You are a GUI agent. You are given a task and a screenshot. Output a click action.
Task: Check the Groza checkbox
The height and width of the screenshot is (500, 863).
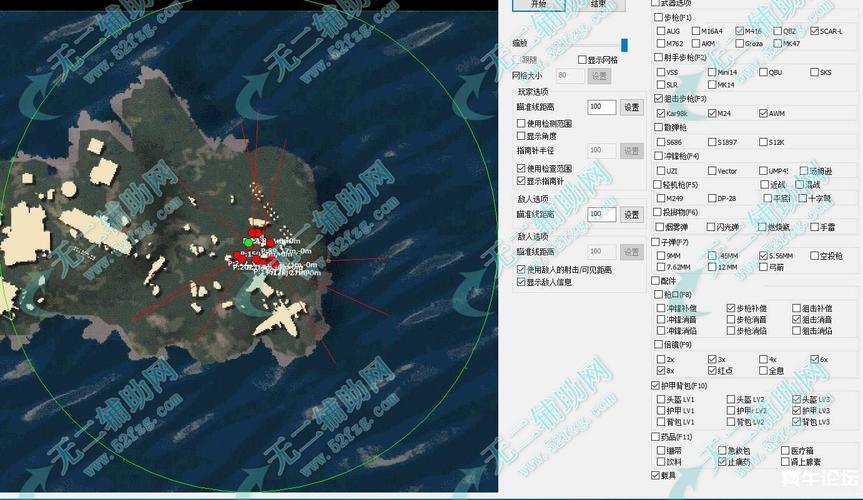[x=739, y=43]
